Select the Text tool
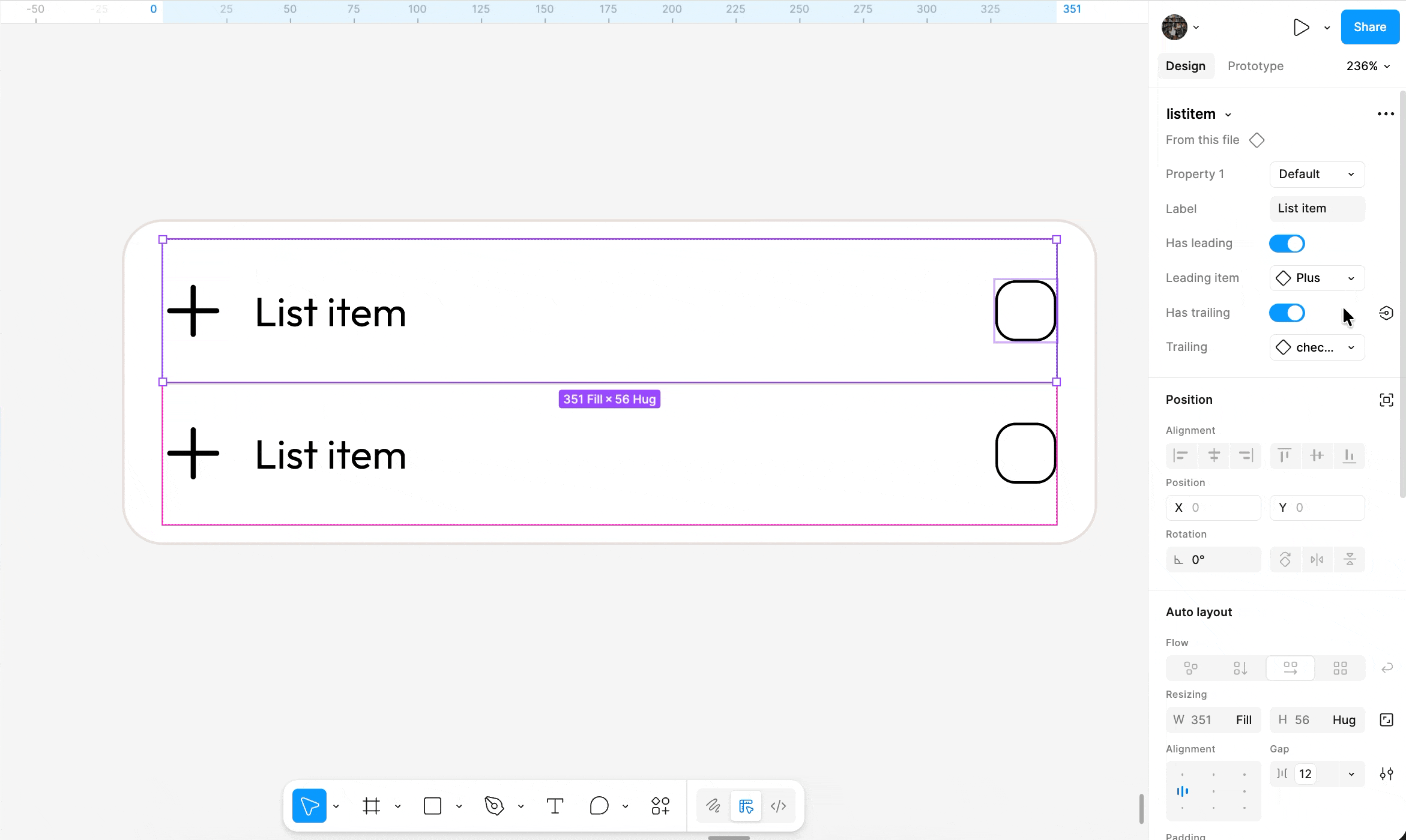The image size is (1406, 840). click(555, 806)
